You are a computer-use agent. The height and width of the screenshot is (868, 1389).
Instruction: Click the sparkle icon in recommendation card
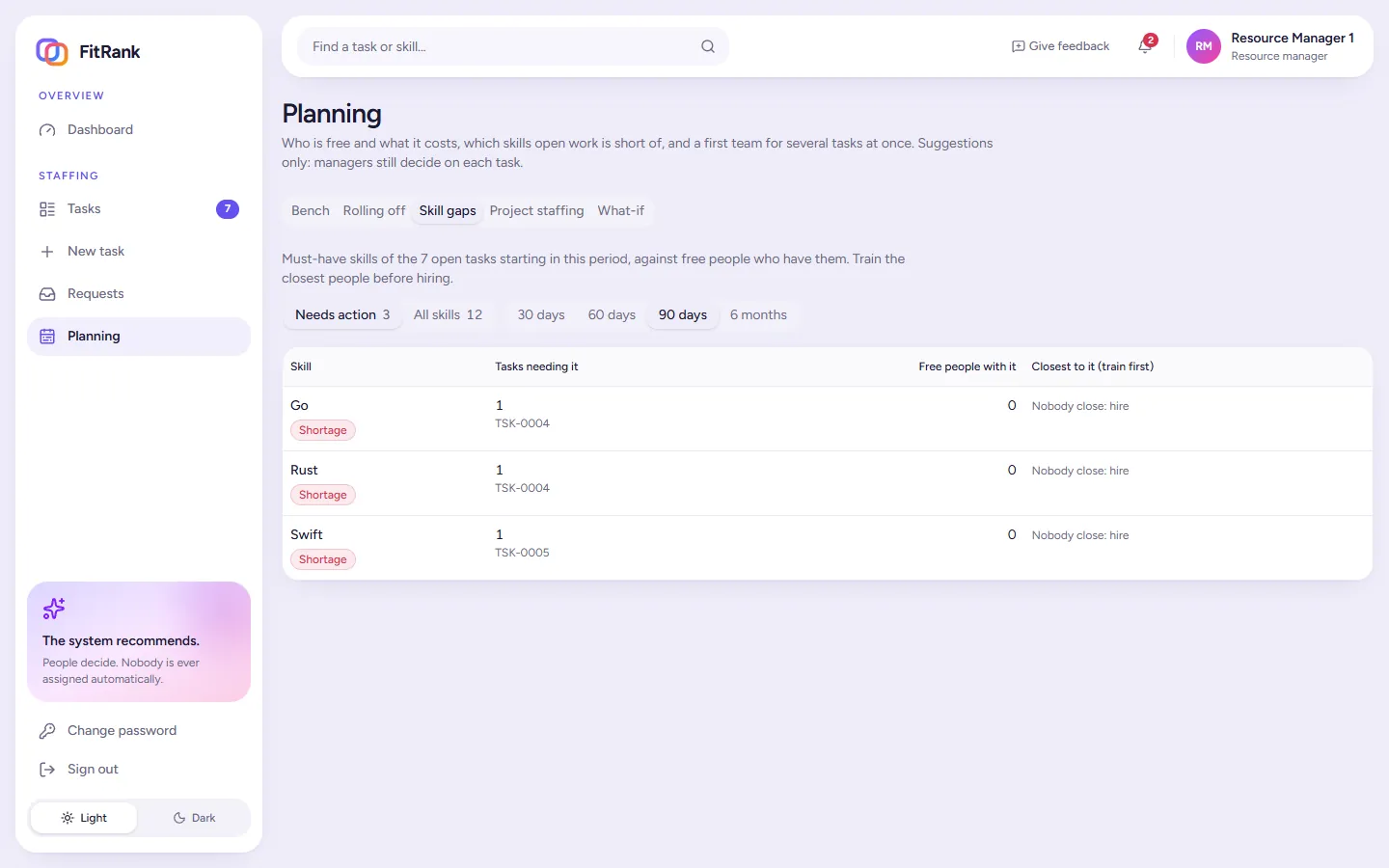point(54,609)
